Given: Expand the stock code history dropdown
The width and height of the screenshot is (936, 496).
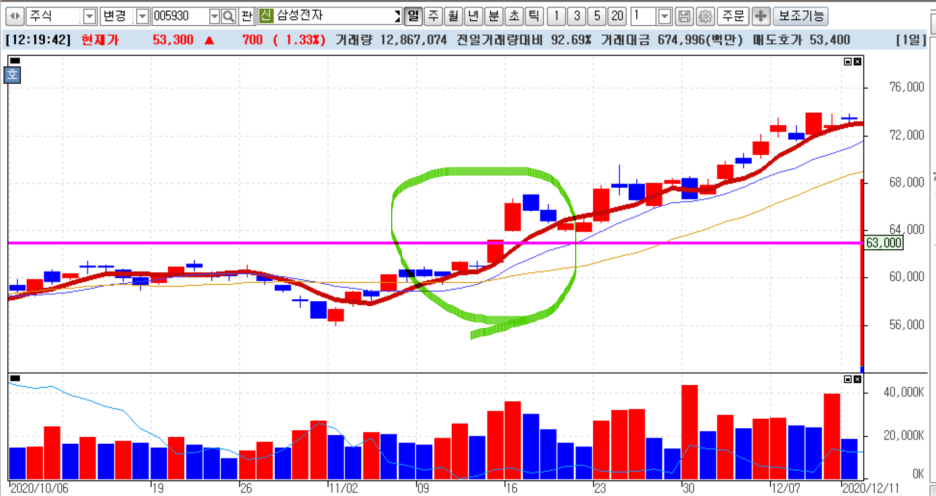Looking at the screenshot, I should pos(214,16).
